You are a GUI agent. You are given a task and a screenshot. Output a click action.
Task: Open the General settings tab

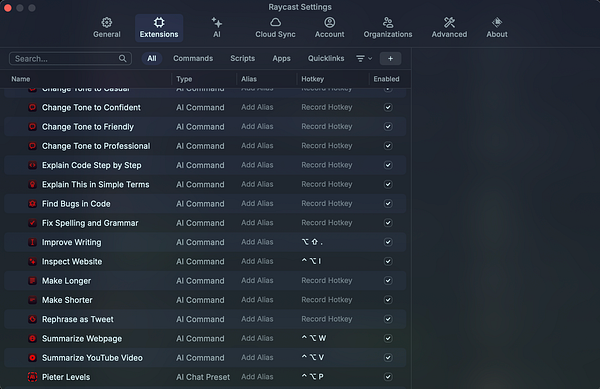click(x=106, y=28)
